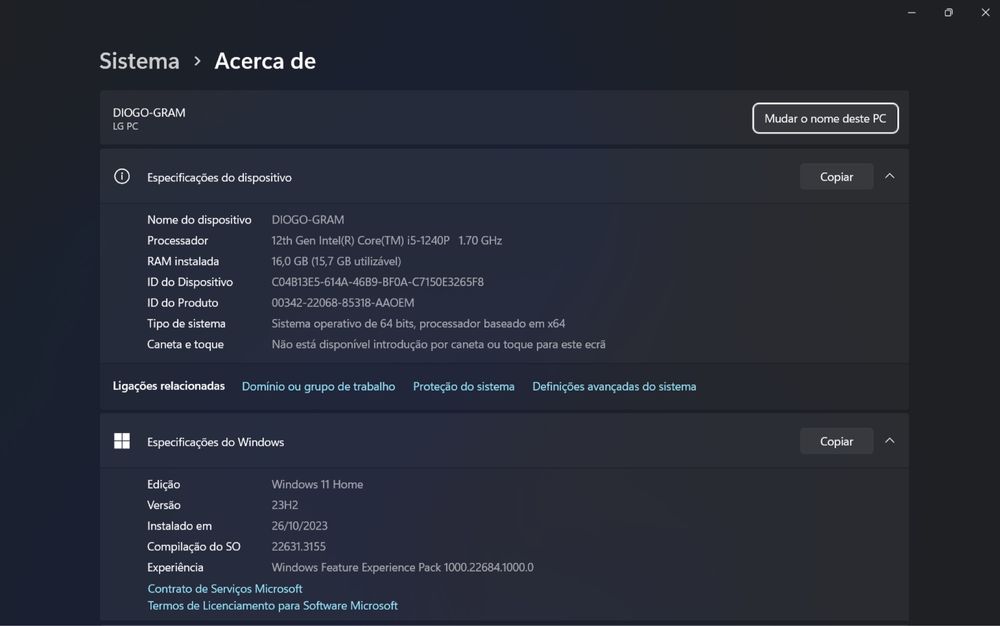Copy the Windows specifications

(836, 441)
